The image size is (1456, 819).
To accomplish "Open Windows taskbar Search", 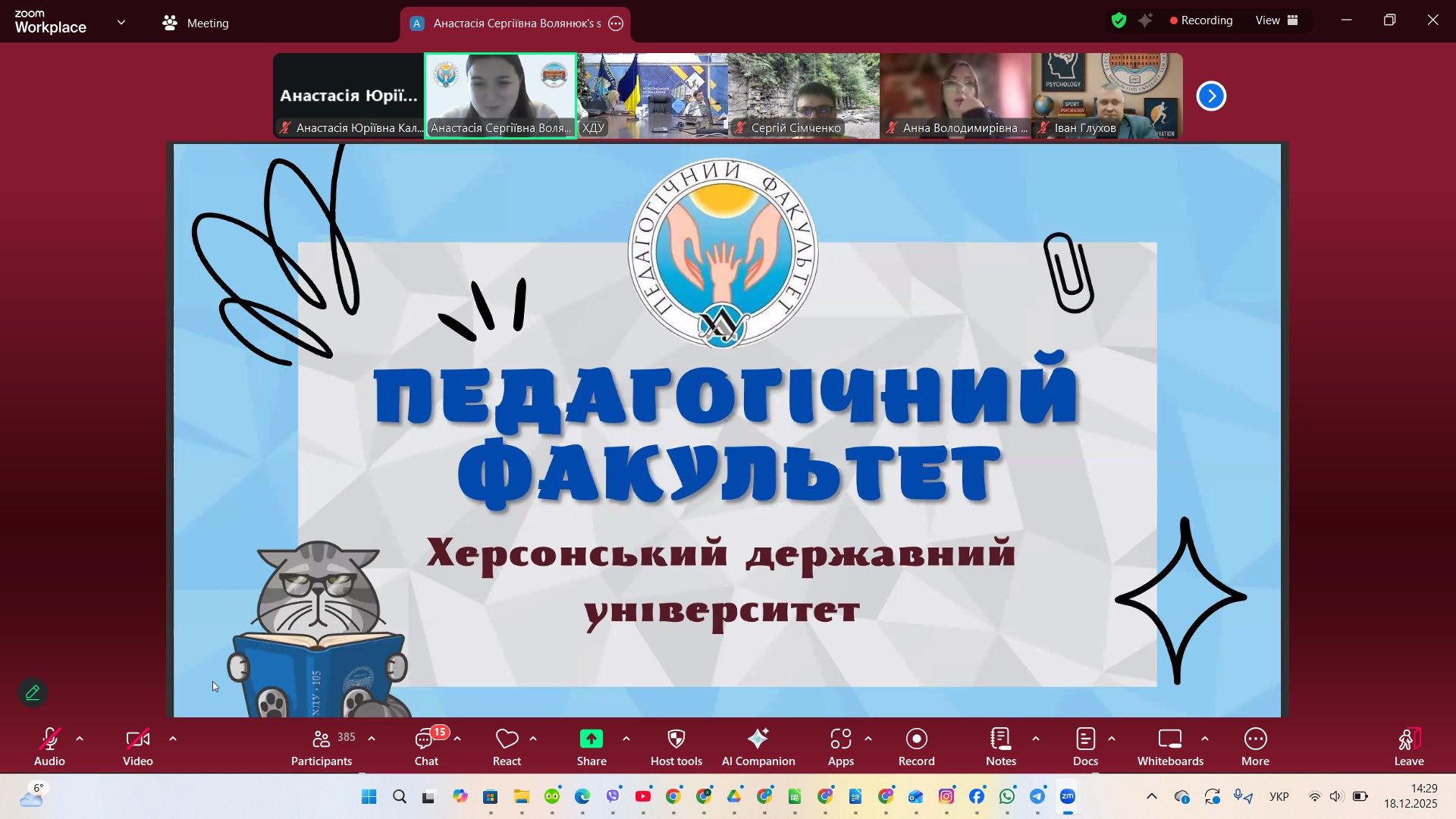I will tap(400, 796).
